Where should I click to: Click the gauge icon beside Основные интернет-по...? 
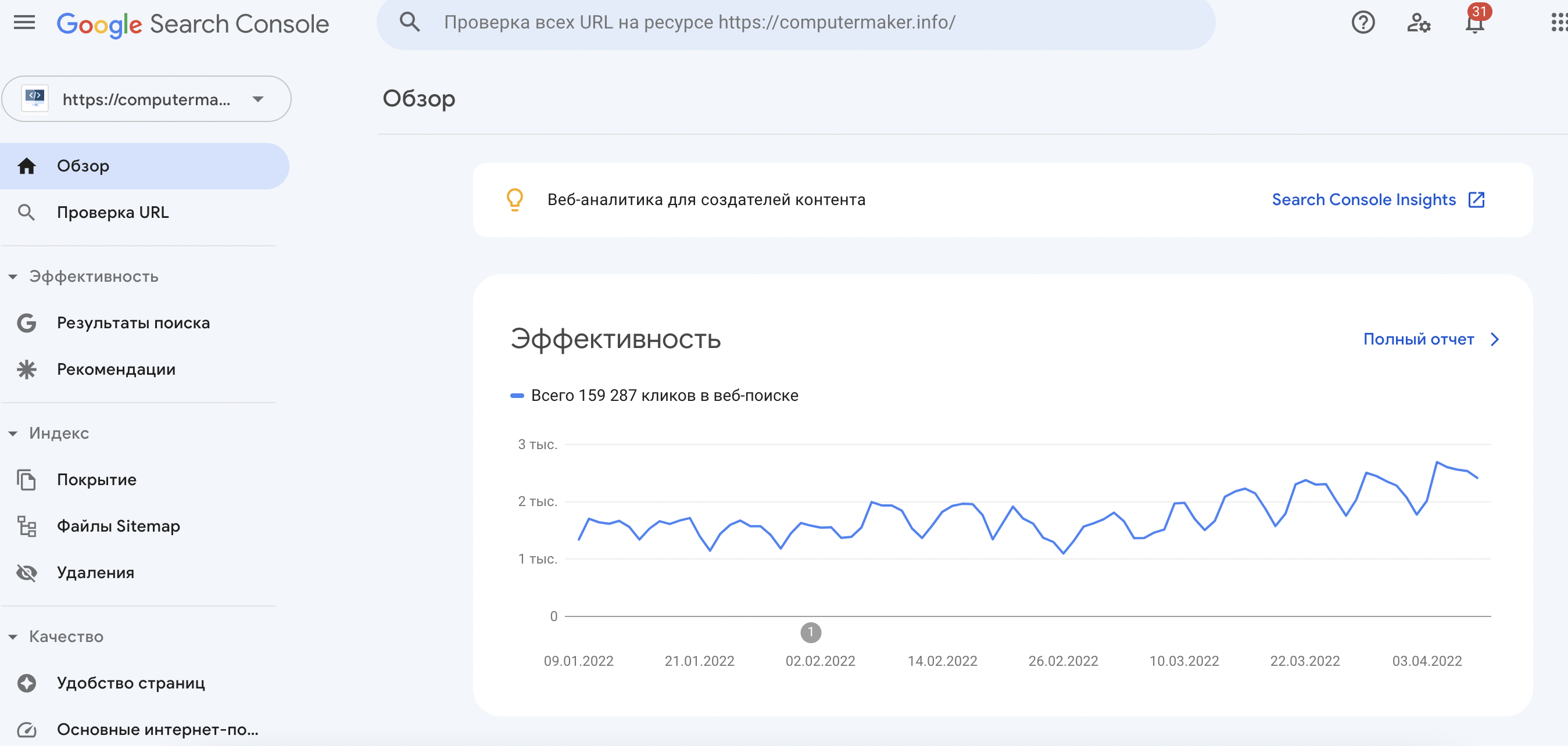coord(26,729)
